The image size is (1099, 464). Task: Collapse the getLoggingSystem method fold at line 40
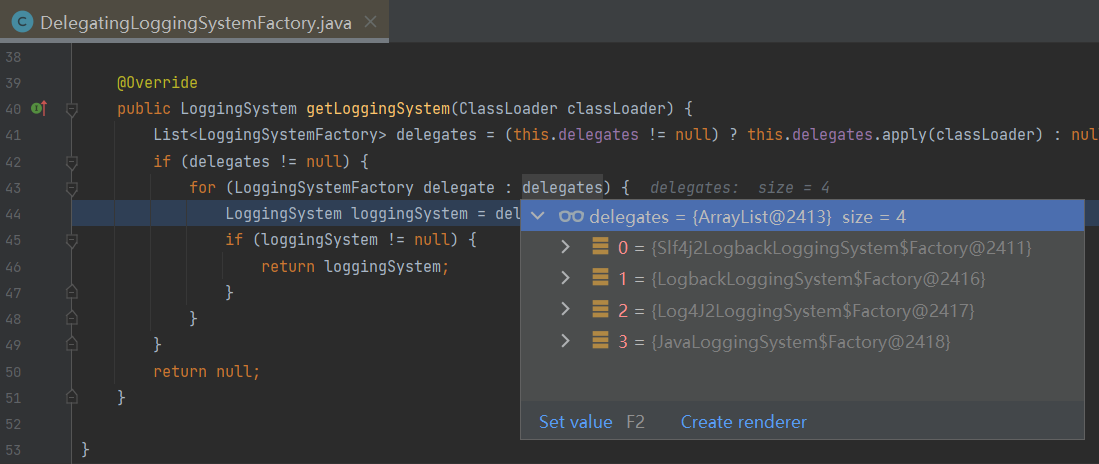71,109
